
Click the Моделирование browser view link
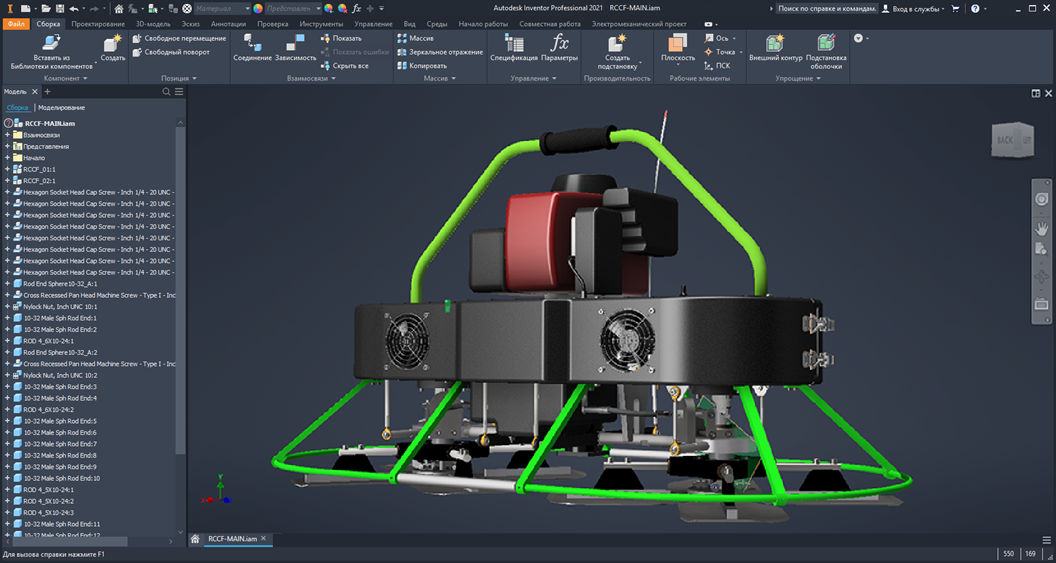[x=61, y=107]
